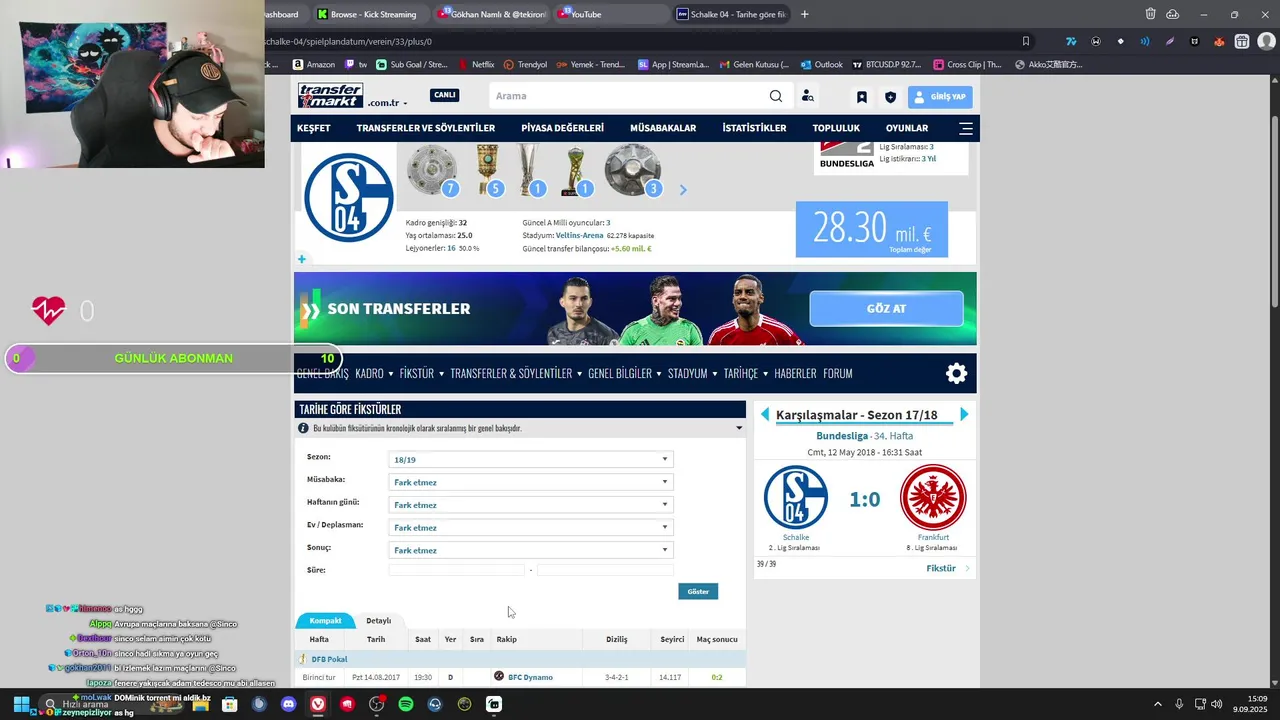
Task: Go to next season with right arrow
Action: click(964, 414)
